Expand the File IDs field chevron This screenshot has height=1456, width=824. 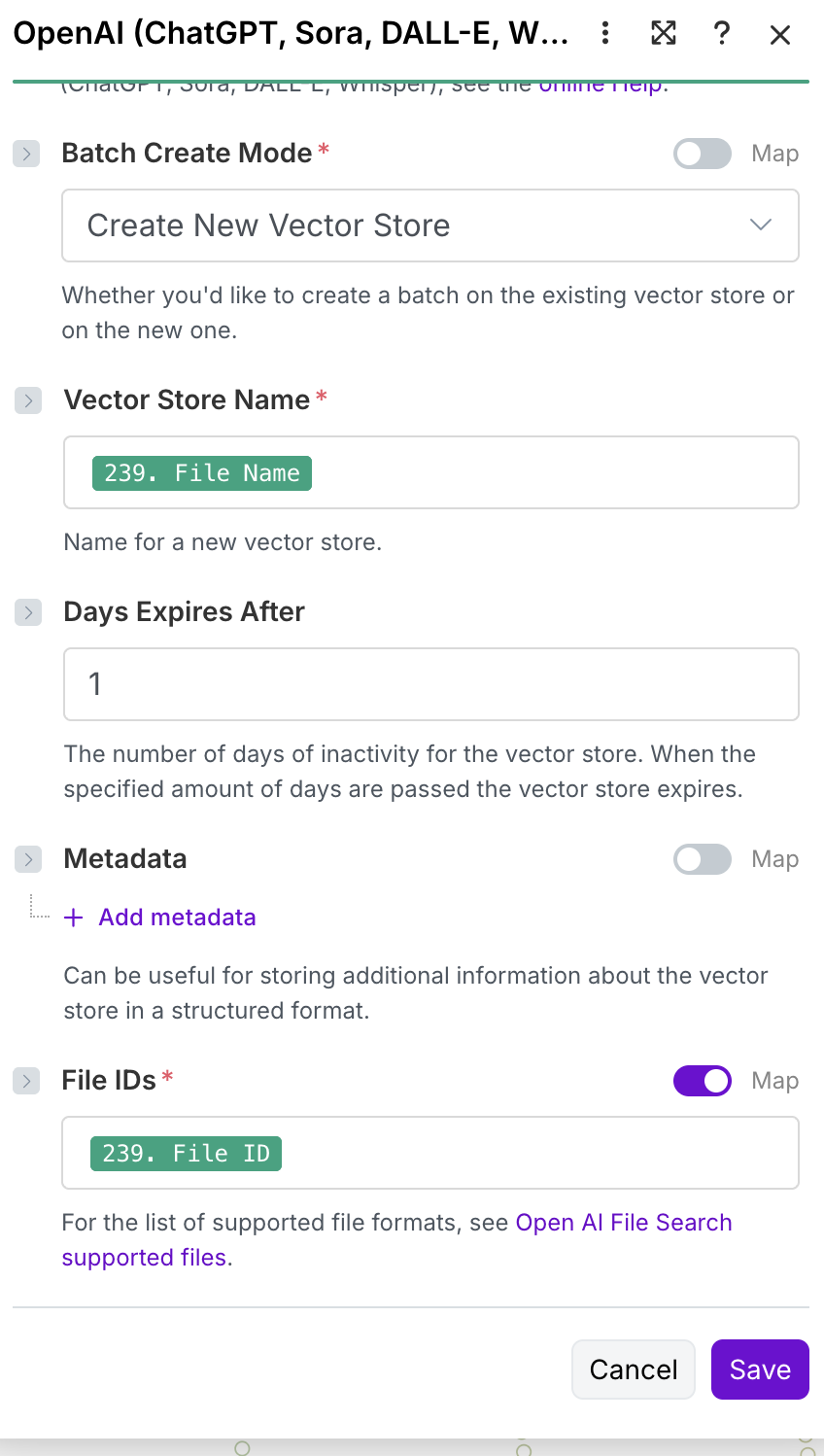coord(26,1081)
